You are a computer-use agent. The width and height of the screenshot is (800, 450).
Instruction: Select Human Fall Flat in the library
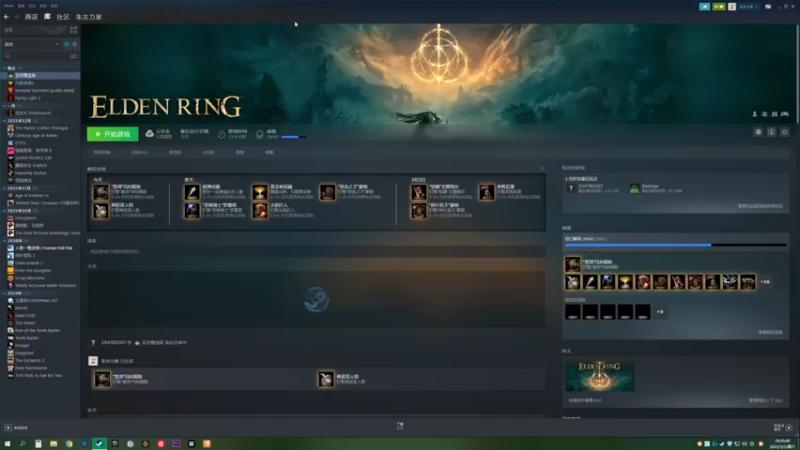pos(41,248)
